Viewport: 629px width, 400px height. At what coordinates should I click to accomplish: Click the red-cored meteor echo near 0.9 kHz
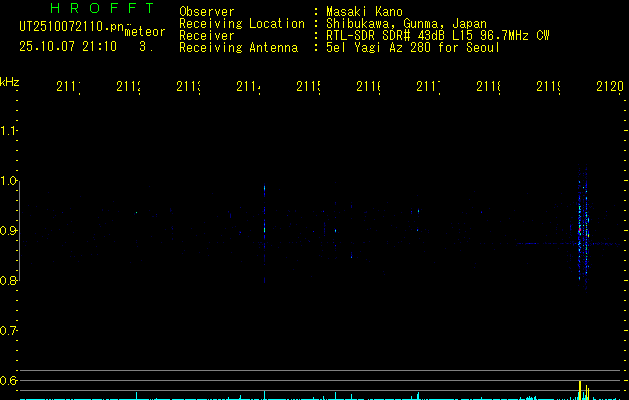pos(580,230)
